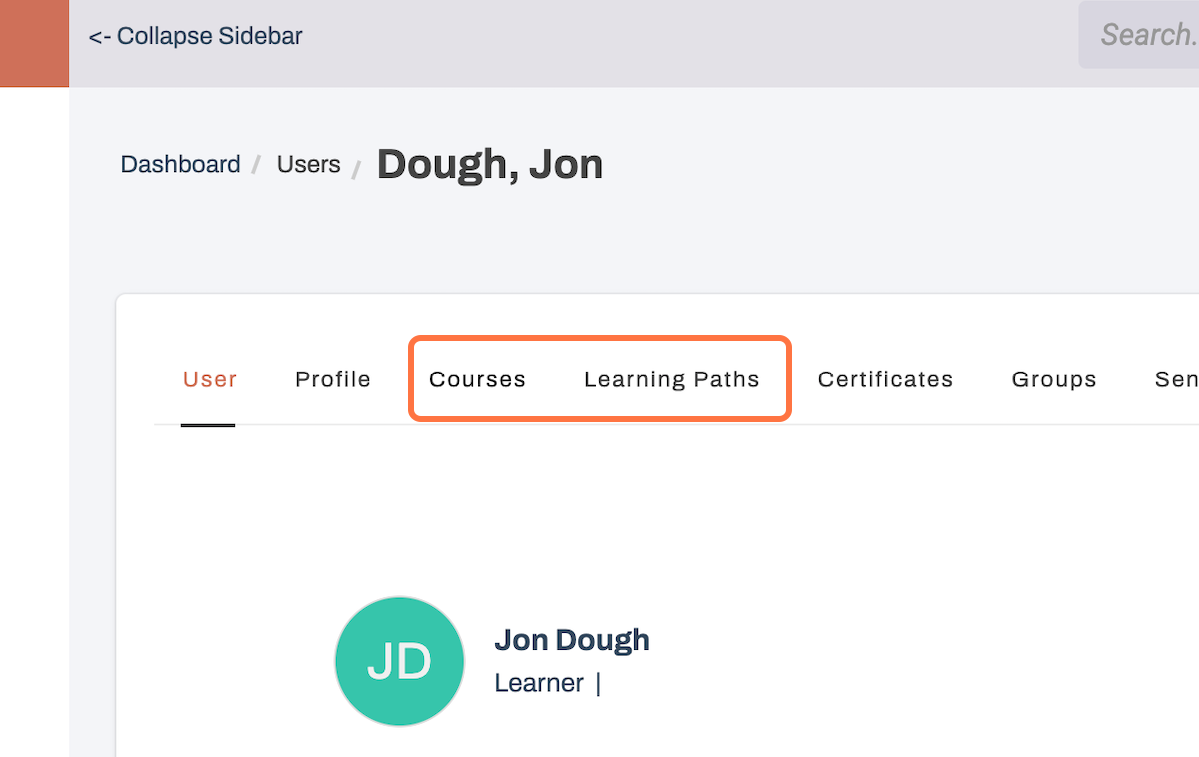Viewport: 1199px width, 757px height.
Task: Select the Groups tab
Action: [x=1054, y=379]
